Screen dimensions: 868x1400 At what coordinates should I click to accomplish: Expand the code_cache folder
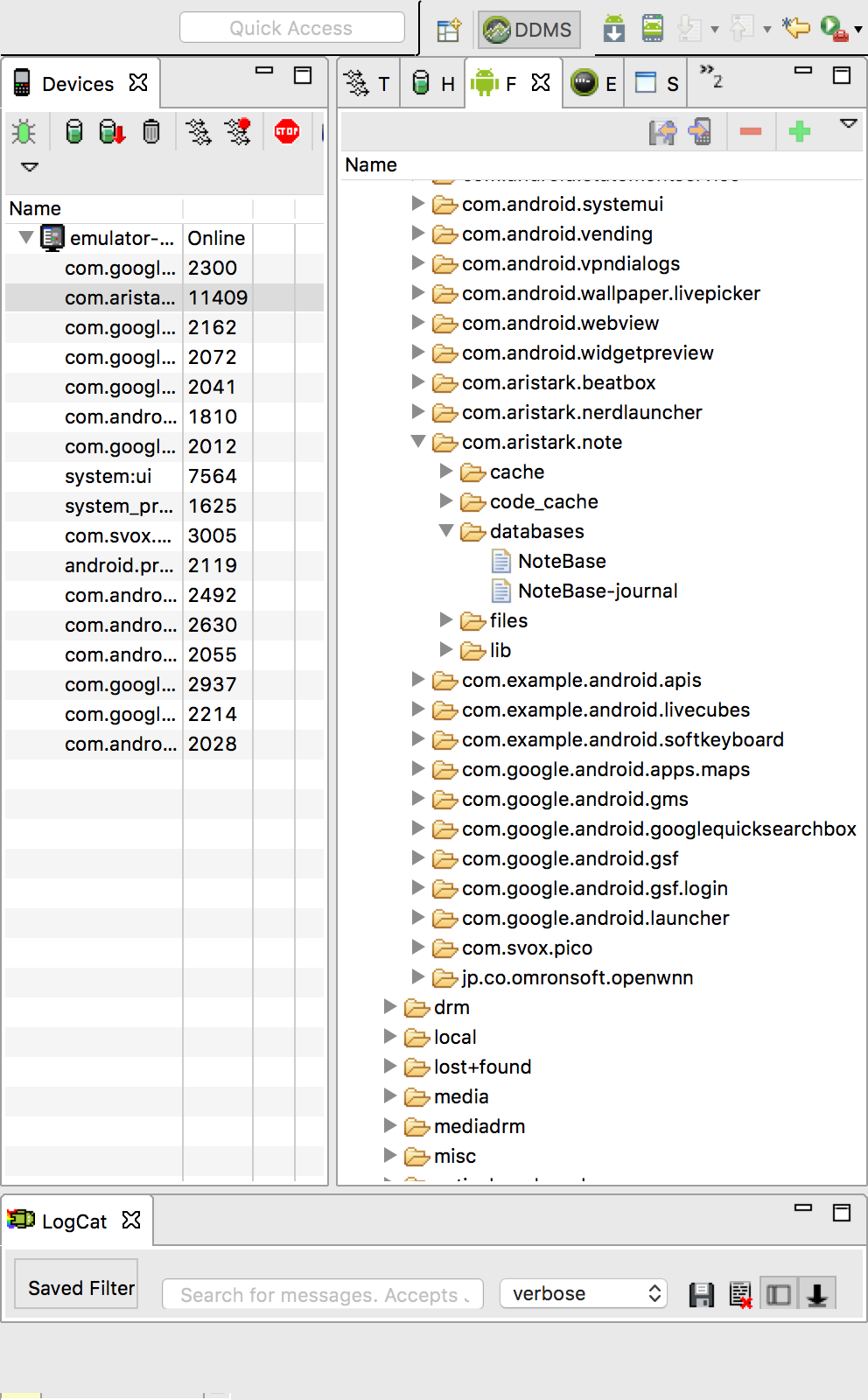tap(446, 501)
